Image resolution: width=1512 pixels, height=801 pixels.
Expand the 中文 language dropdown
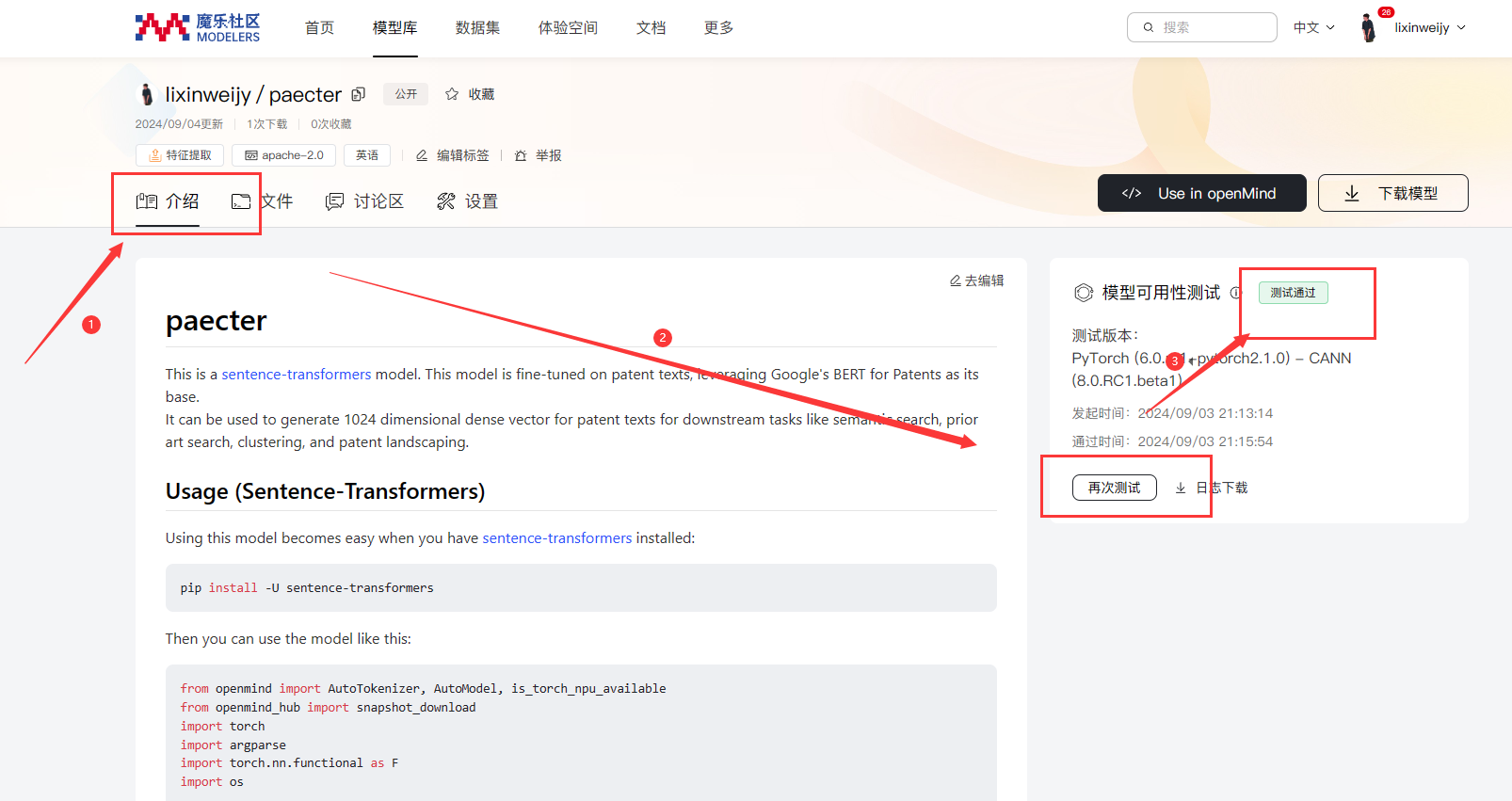tap(1314, 27)
